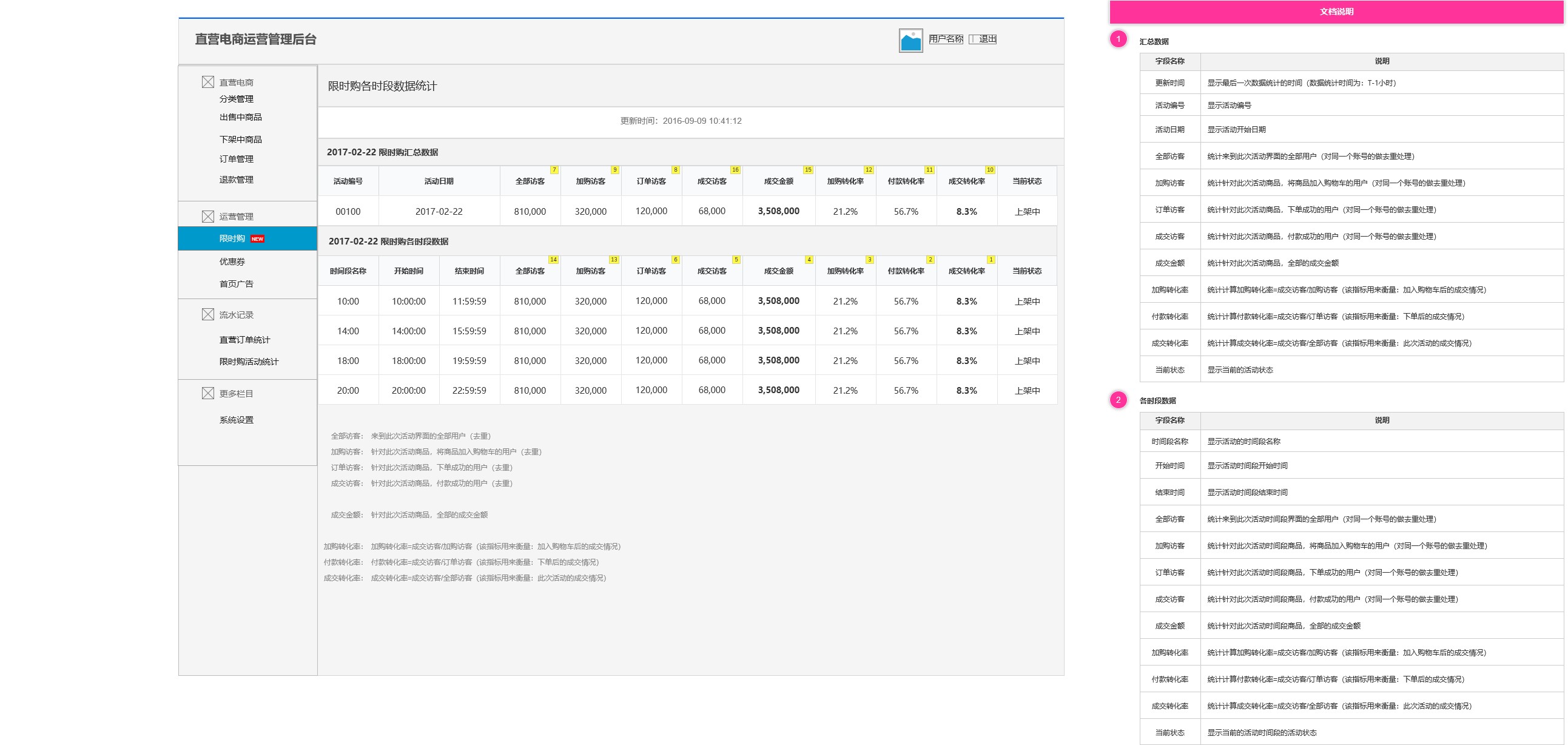The height and width of the screenshot is (745, 1568).
Task: Click the 运营管理 section heading
Action: click(x=236, y=217)
